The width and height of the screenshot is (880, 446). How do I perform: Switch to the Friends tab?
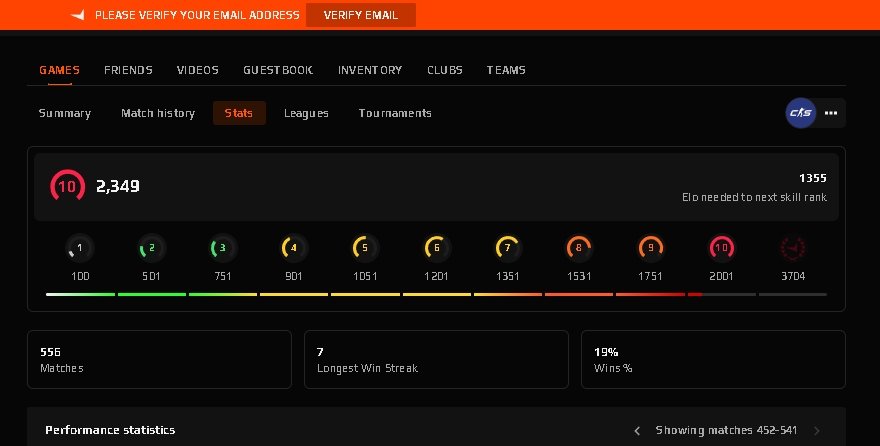pos(128,70)
